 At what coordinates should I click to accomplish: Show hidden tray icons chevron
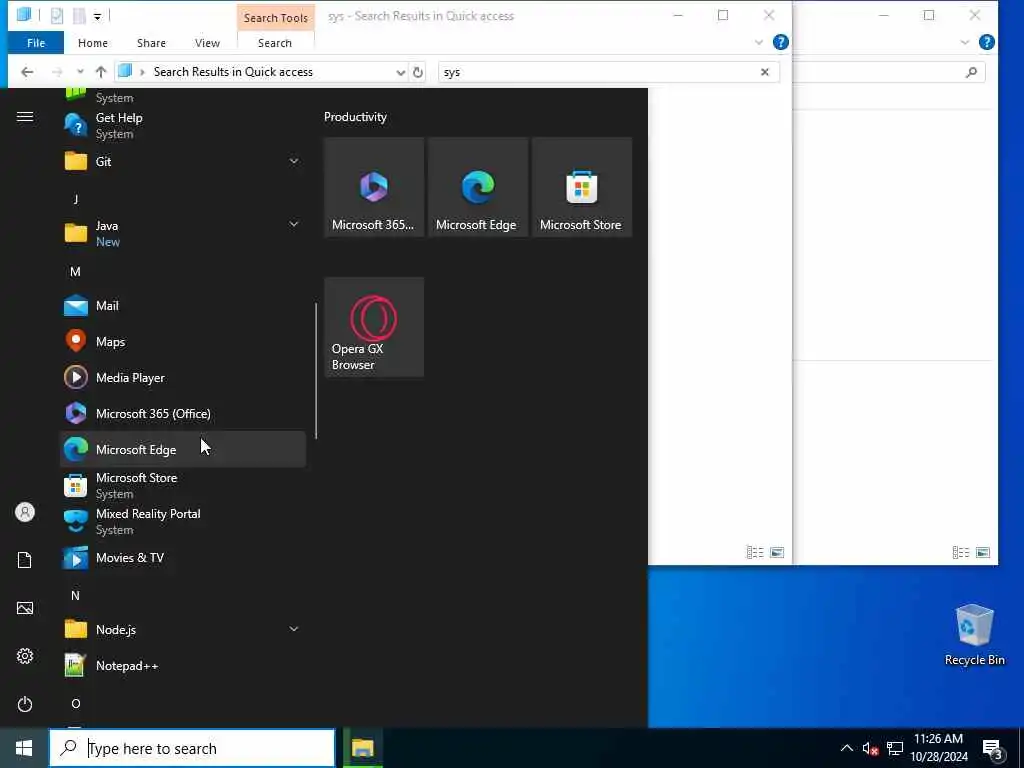click(x=846, y=748)
